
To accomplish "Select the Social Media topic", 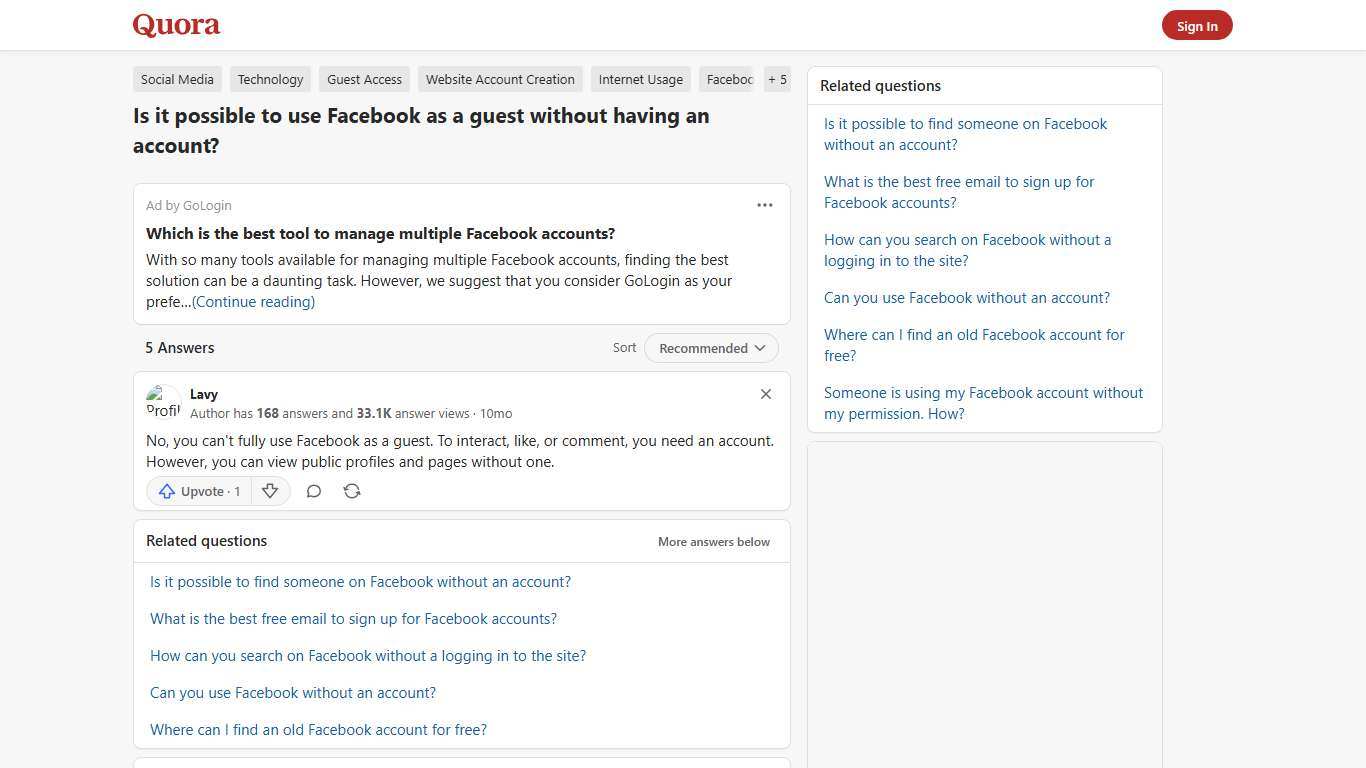I will click(x=177, y=79).
